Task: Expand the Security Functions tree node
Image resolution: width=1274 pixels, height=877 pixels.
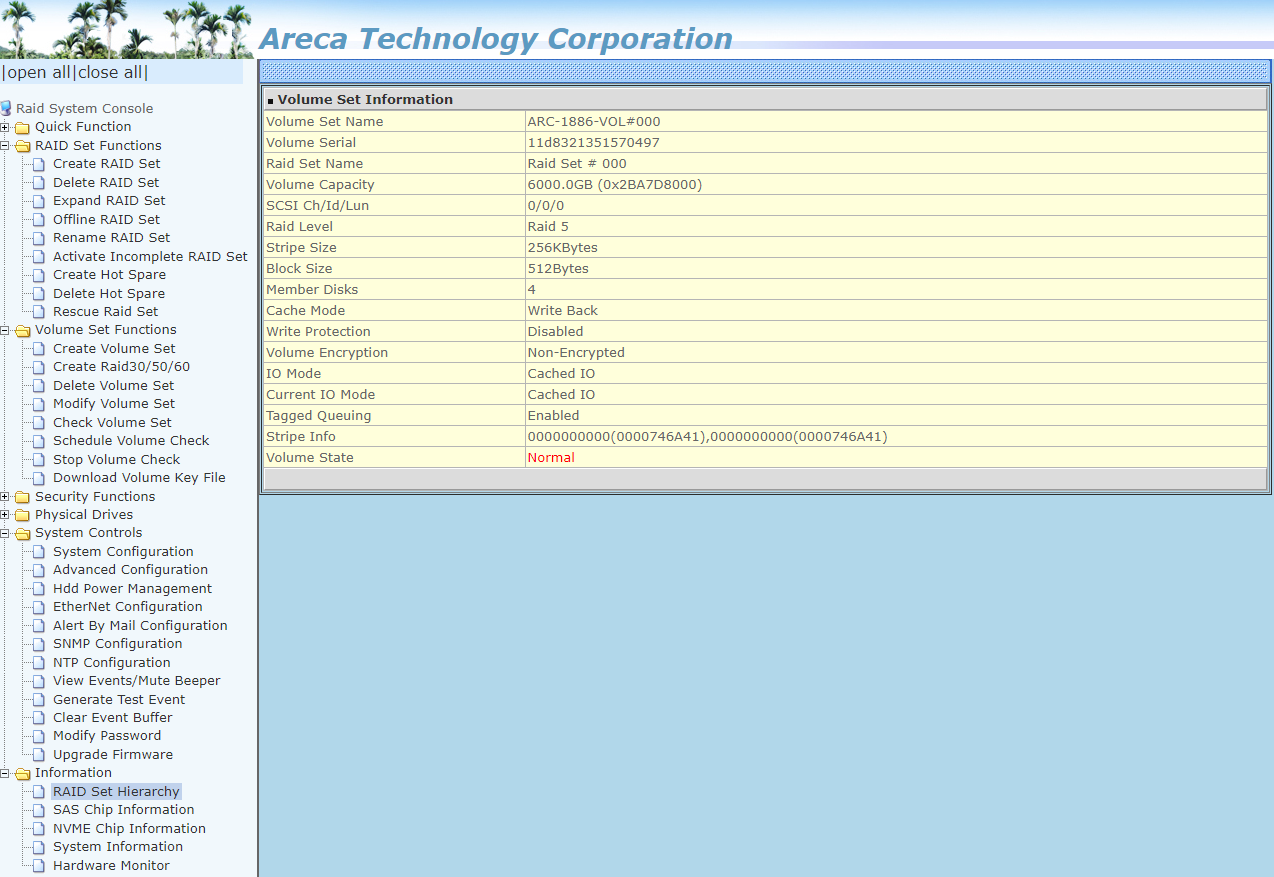Action: (x=5, y=497)
